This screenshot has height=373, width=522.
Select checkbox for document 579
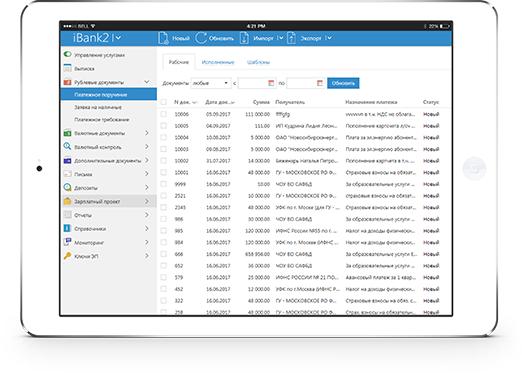click(164, 277)
